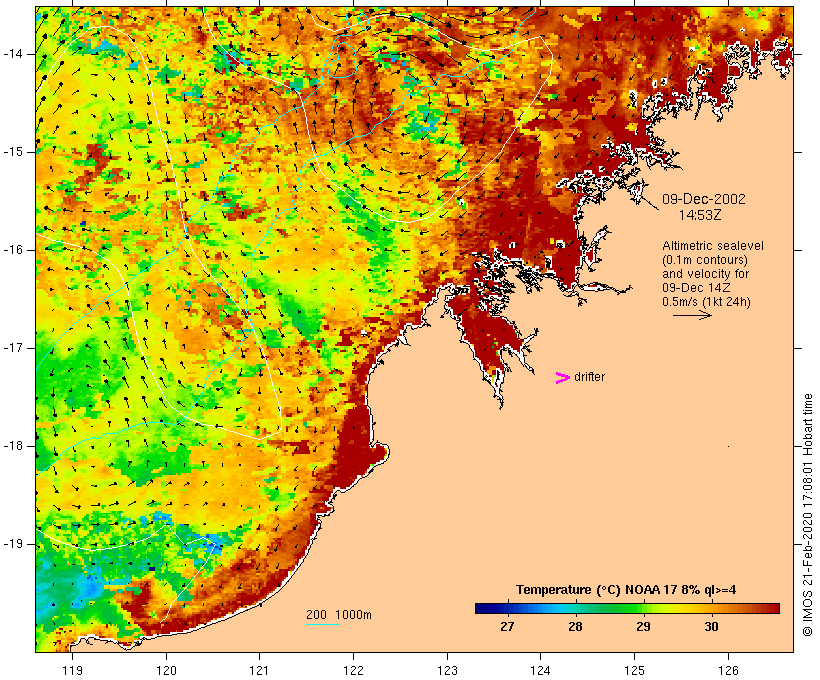
Task: Click the cyan isobath legend line sample
Action: (323, 625)
